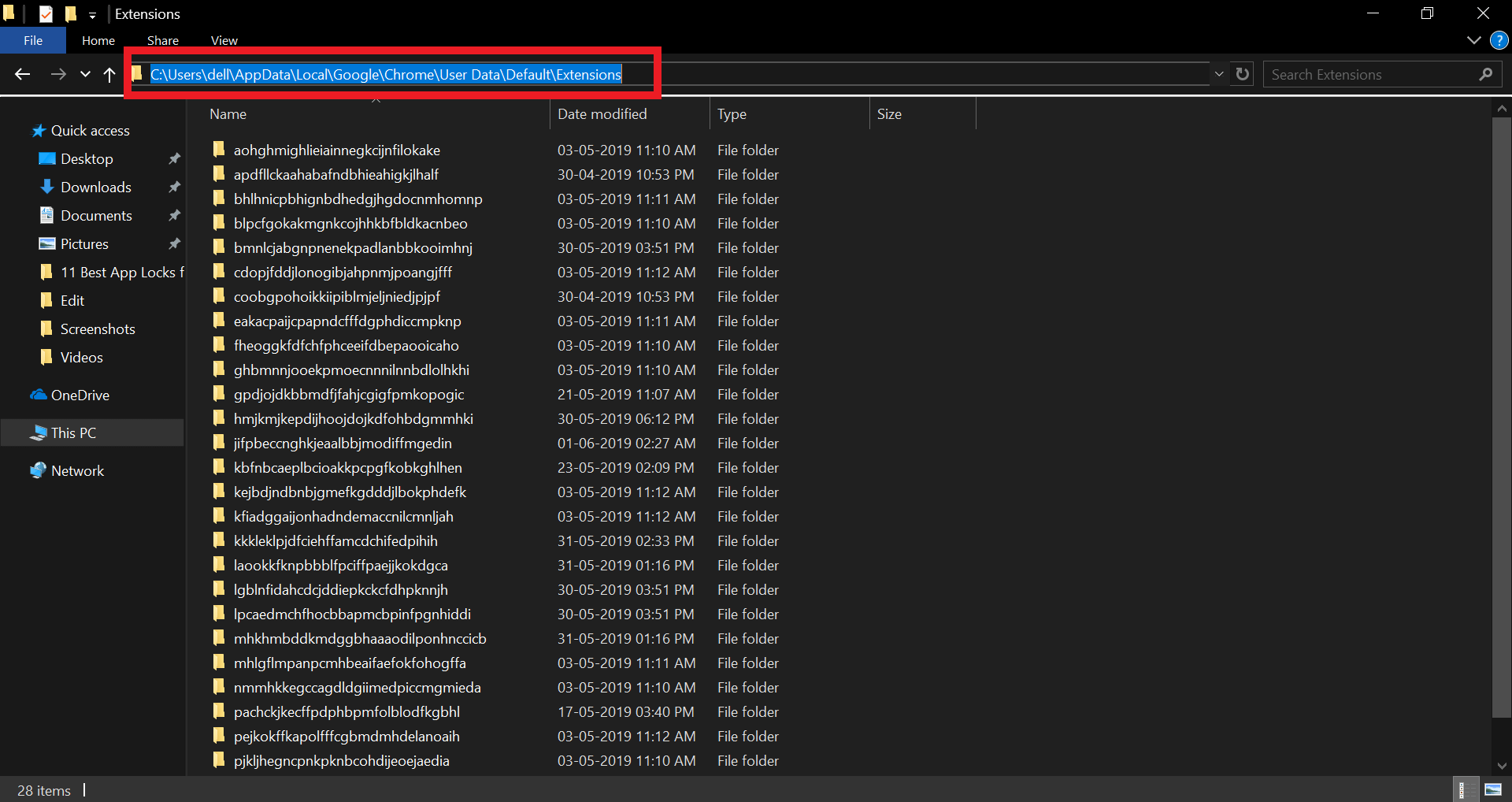Select the This PC sidebar entry
This screenshot has height=802, width=1512.
tap(73, 432)
